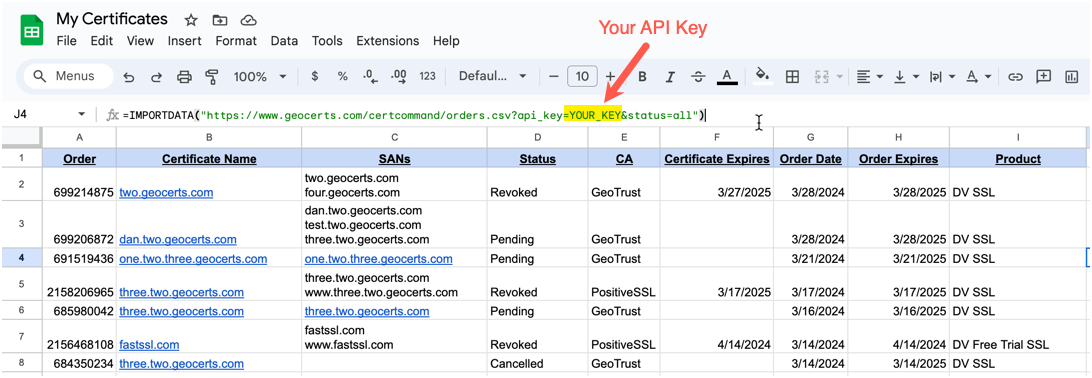
Task: Select row 4 header
Action: point(21,258)
